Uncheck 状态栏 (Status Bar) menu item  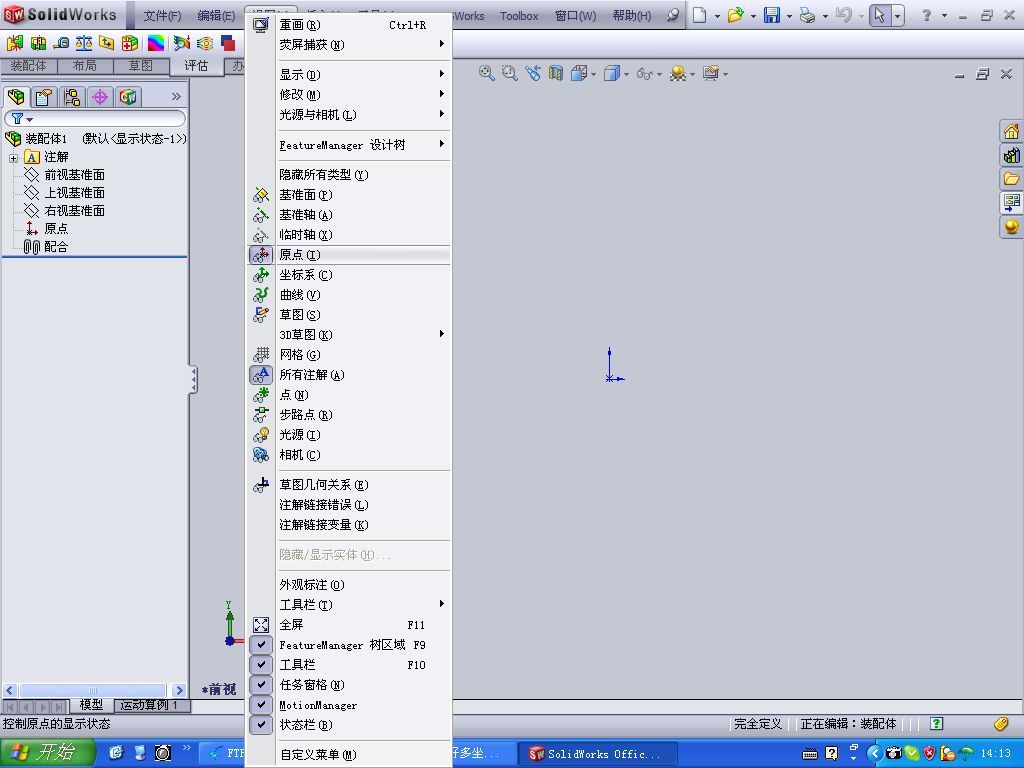coord(350,725)
